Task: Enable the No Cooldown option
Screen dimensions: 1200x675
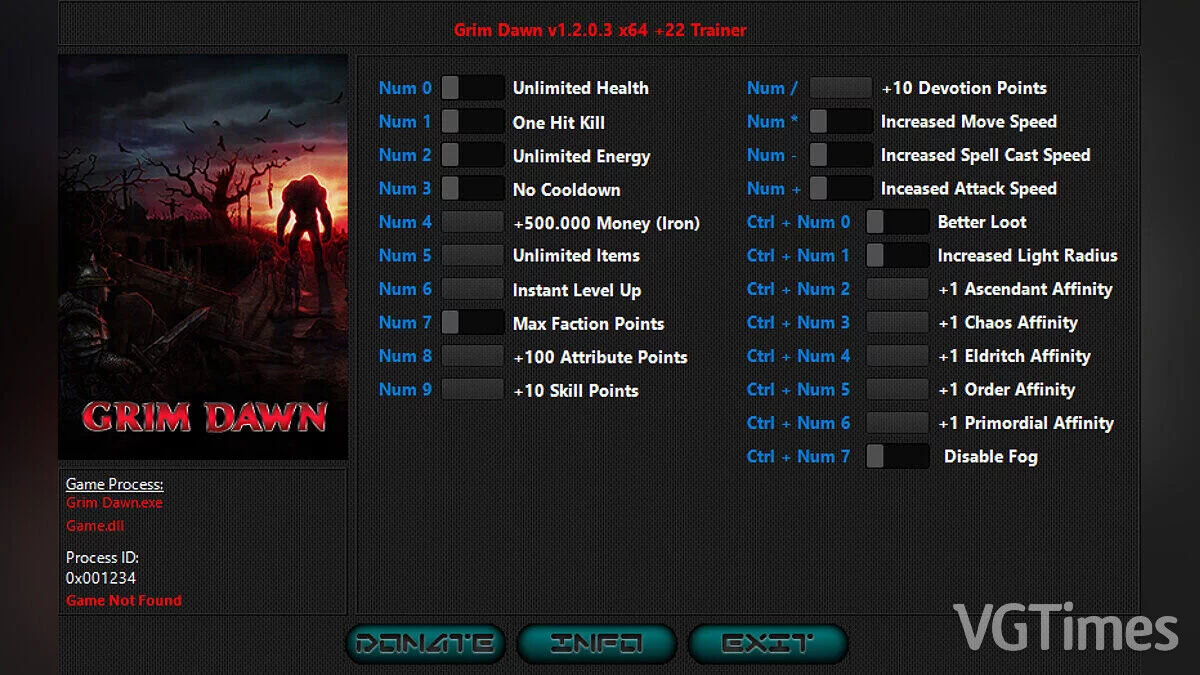Action: pos(472,188)
